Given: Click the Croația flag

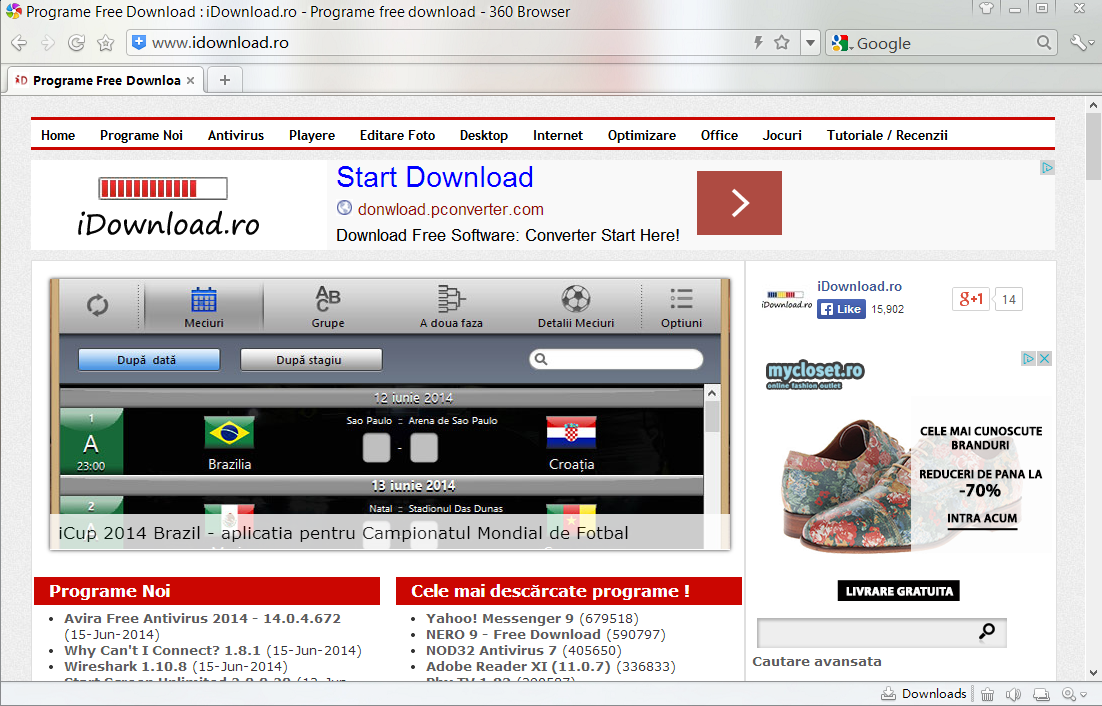Looking at the screenshot, I should coord(571,433).
